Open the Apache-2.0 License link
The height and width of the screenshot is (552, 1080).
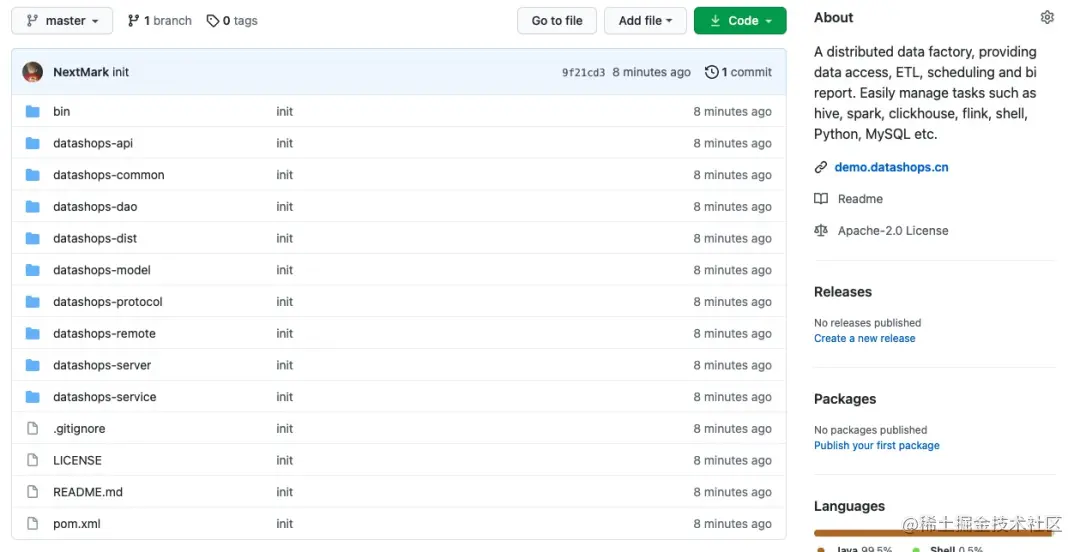[x=893, y=231]
